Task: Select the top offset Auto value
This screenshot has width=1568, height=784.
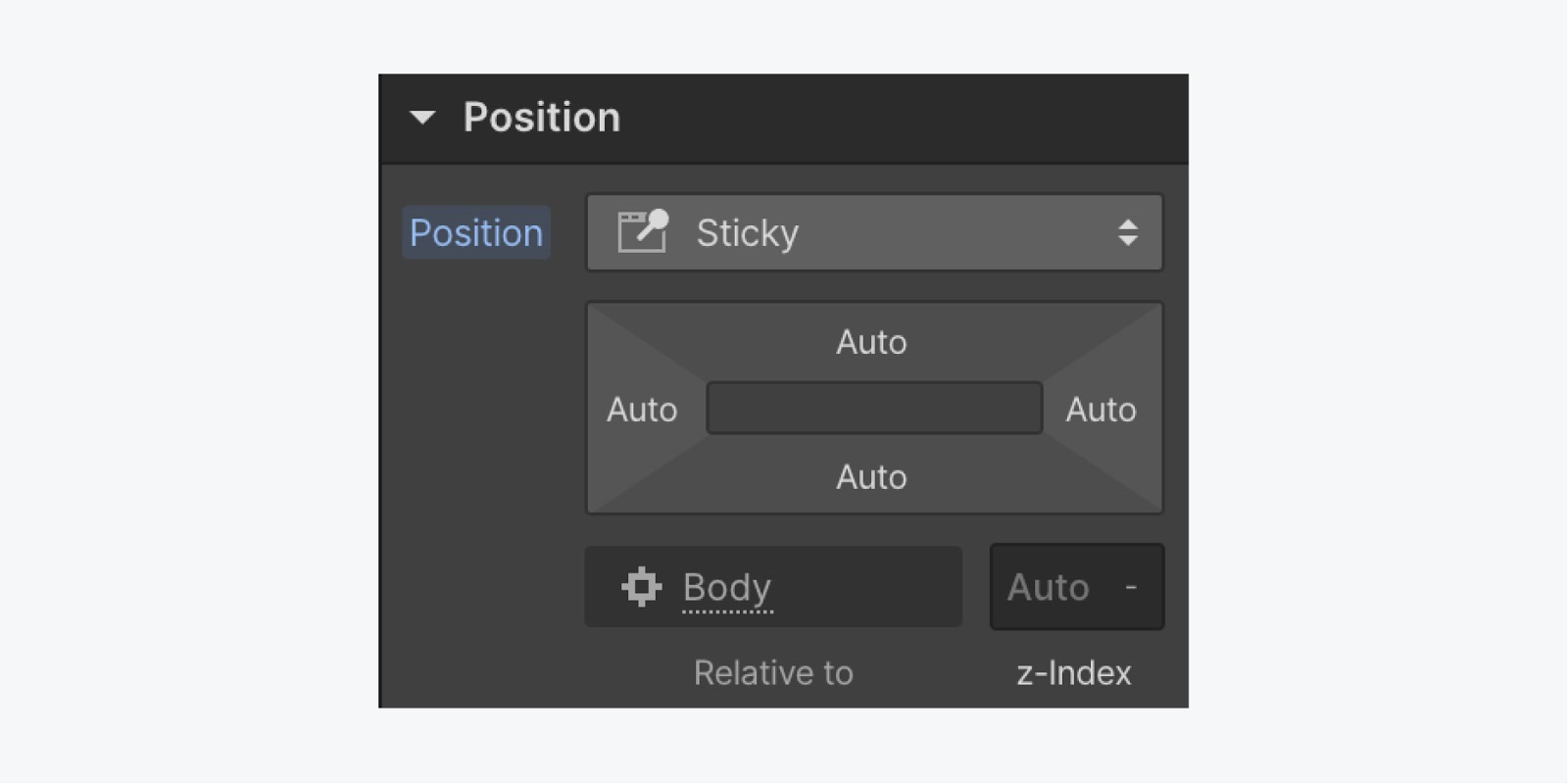Action: coord(871,342)
